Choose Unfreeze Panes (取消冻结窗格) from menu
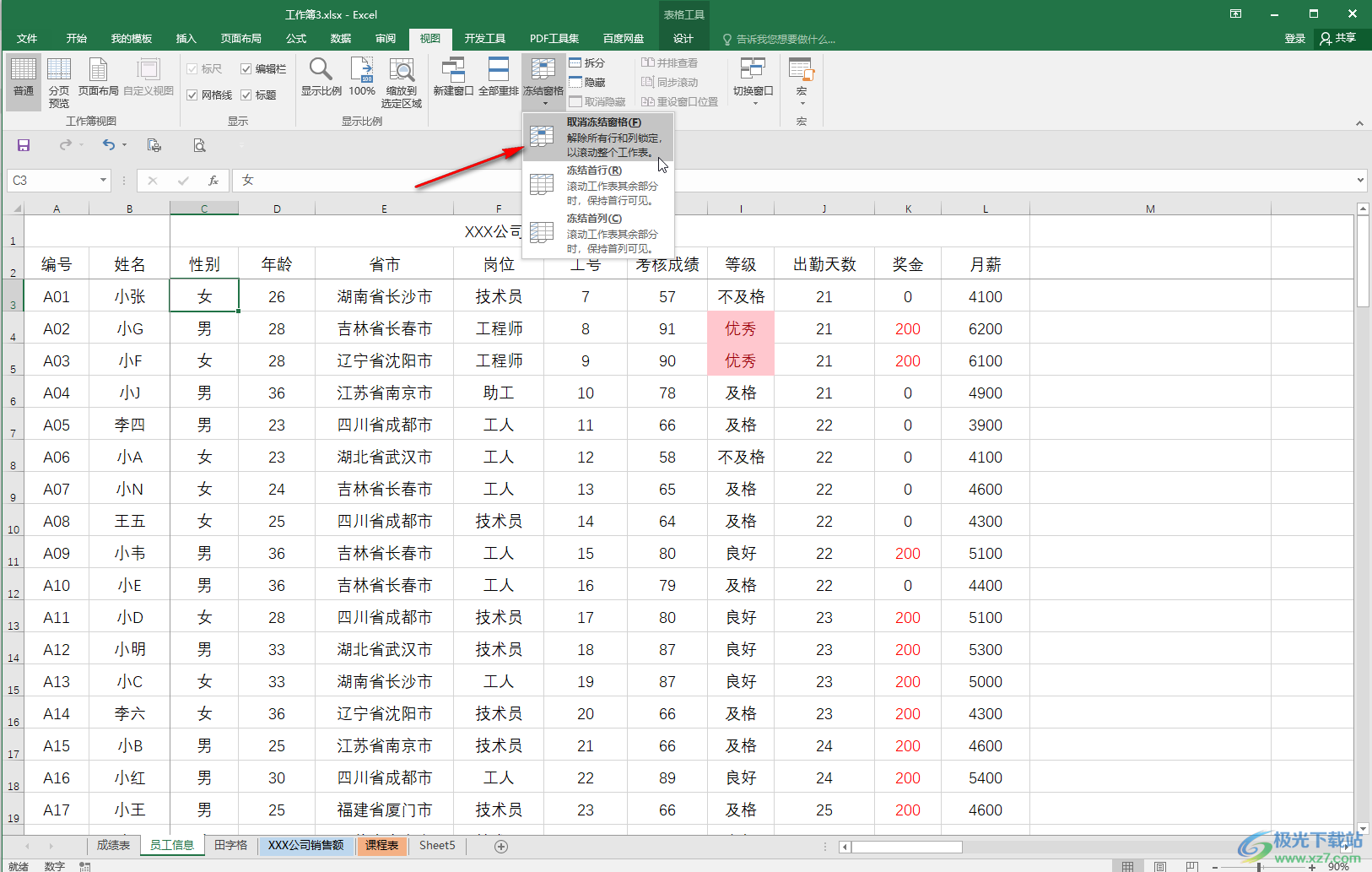This screenshot has width=1372, height=872. click(x=598, y=137)
